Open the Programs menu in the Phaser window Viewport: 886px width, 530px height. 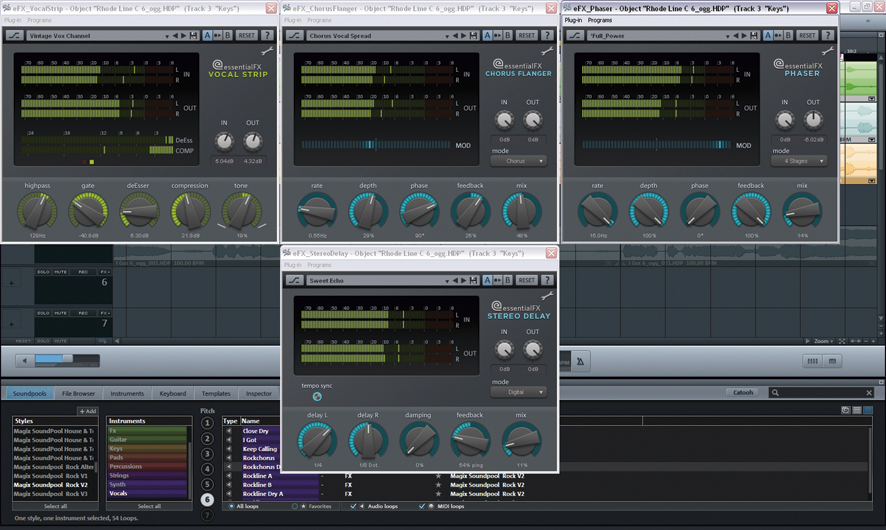(600, 20)
